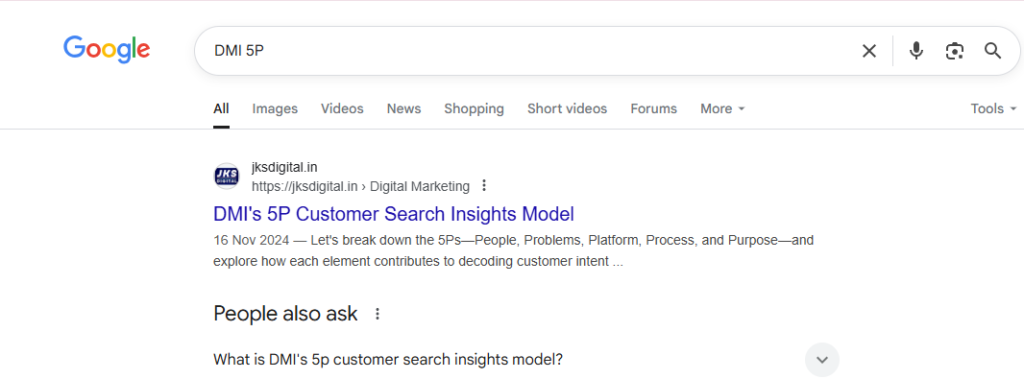The image size is (1024, 379).
Task: Open the Tools dropdown
Action: point(993,108)
